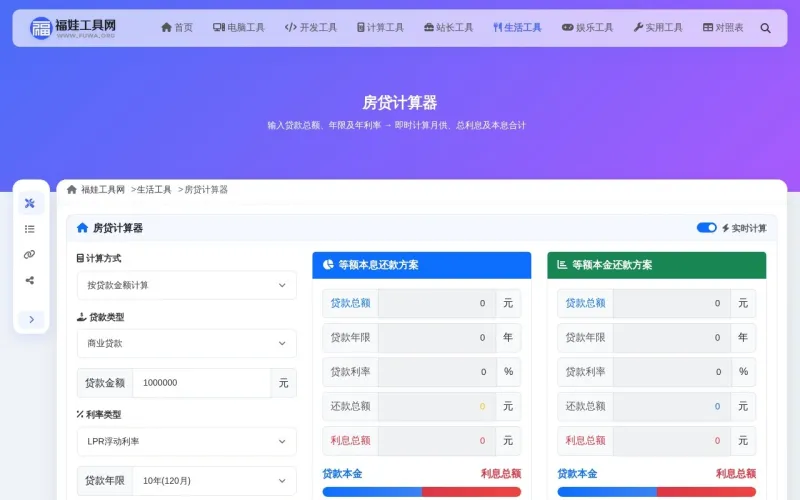
Task: Click the chart icon in the 等额本金 header
Action: coord(562,264)
